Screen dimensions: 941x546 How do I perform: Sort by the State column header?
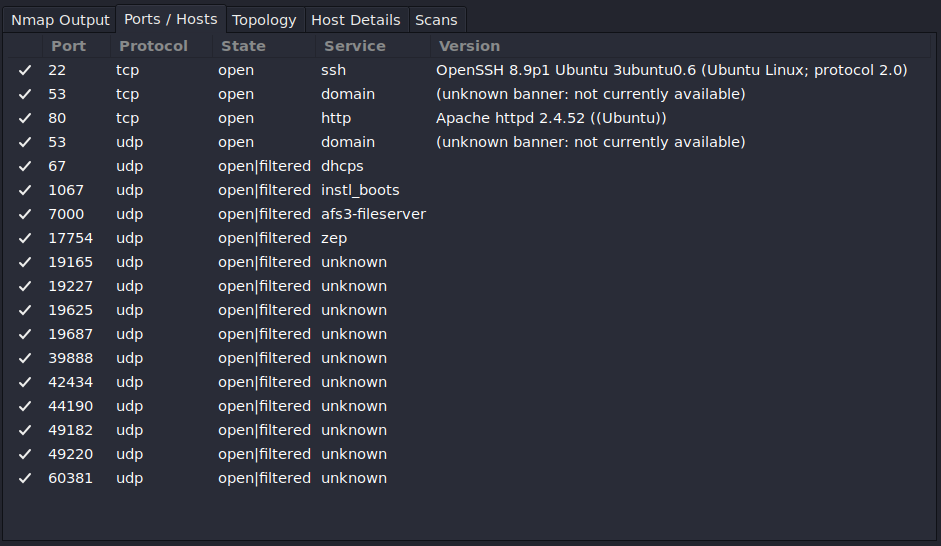click(x=243, y=46)
